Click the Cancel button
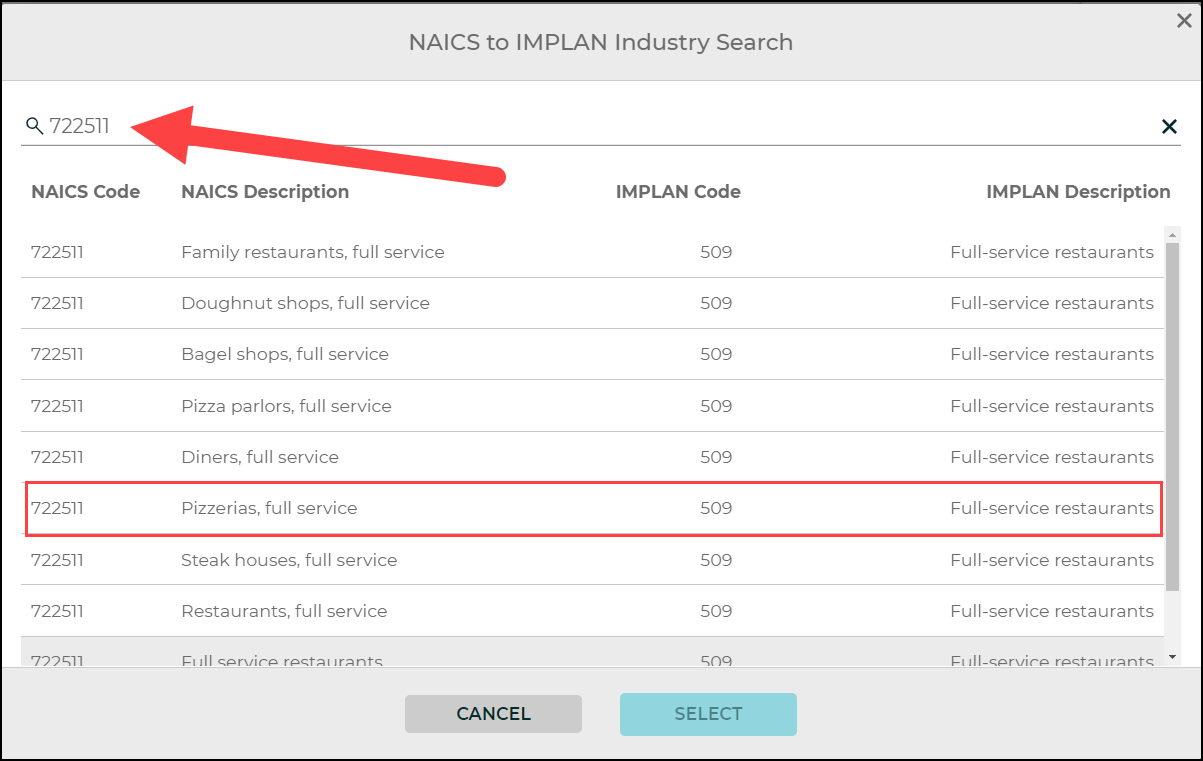1203x761 pixels. [493, 714]
